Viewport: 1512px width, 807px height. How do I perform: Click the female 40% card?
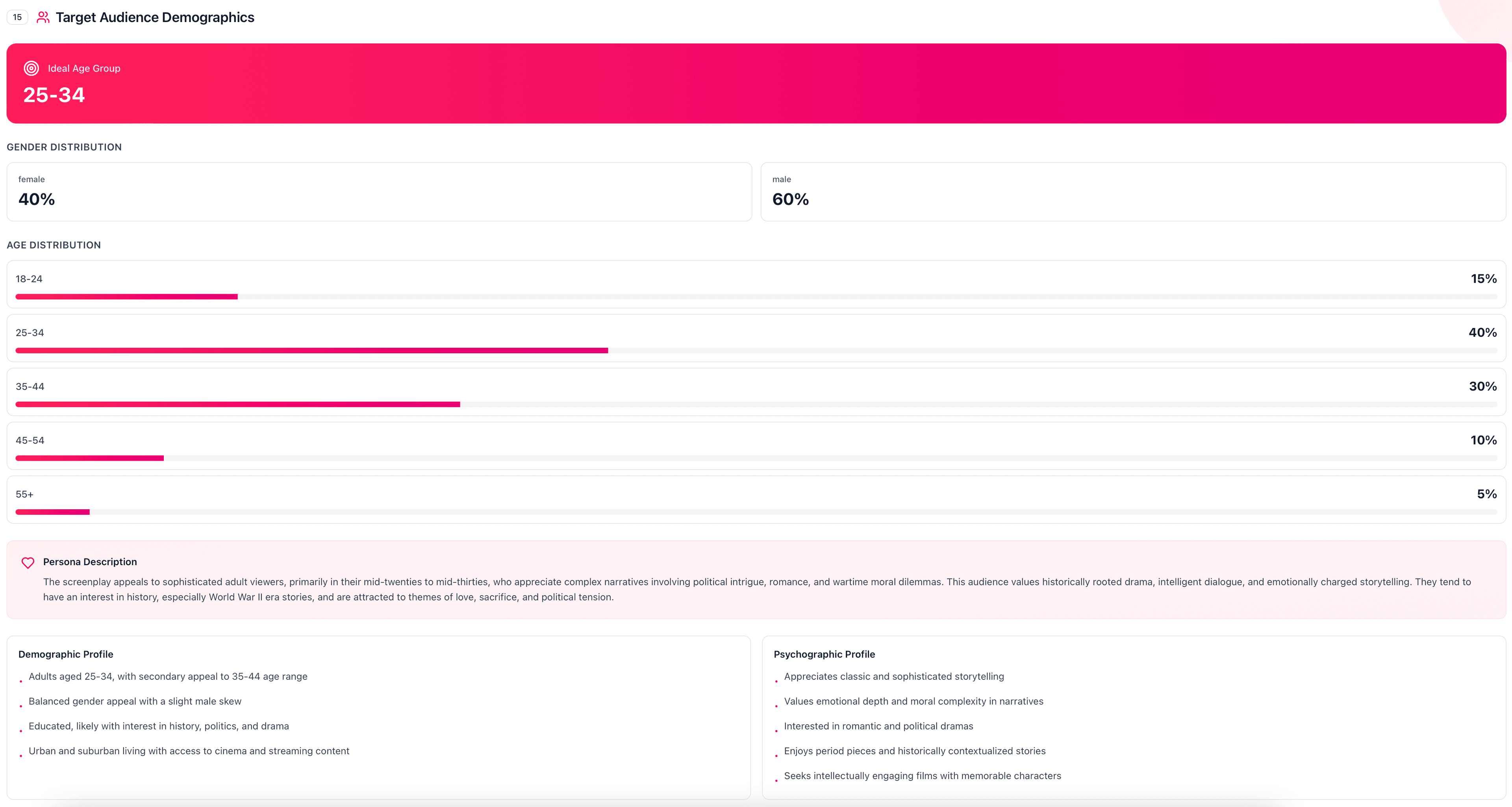[379, 192]
